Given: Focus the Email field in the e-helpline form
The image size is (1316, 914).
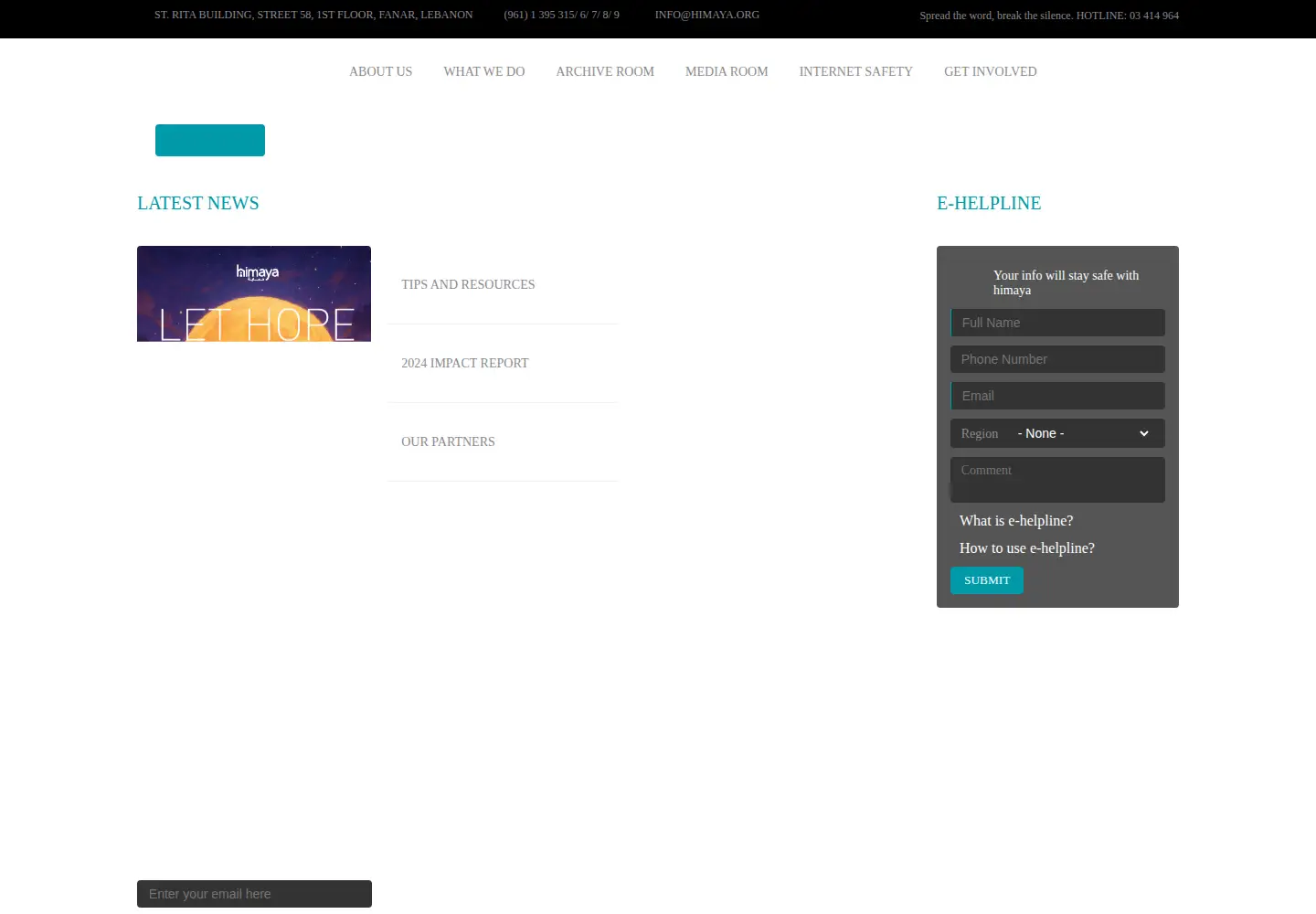Looking at the screenshot, I should pyautogui.click(x=1057, y=396).
